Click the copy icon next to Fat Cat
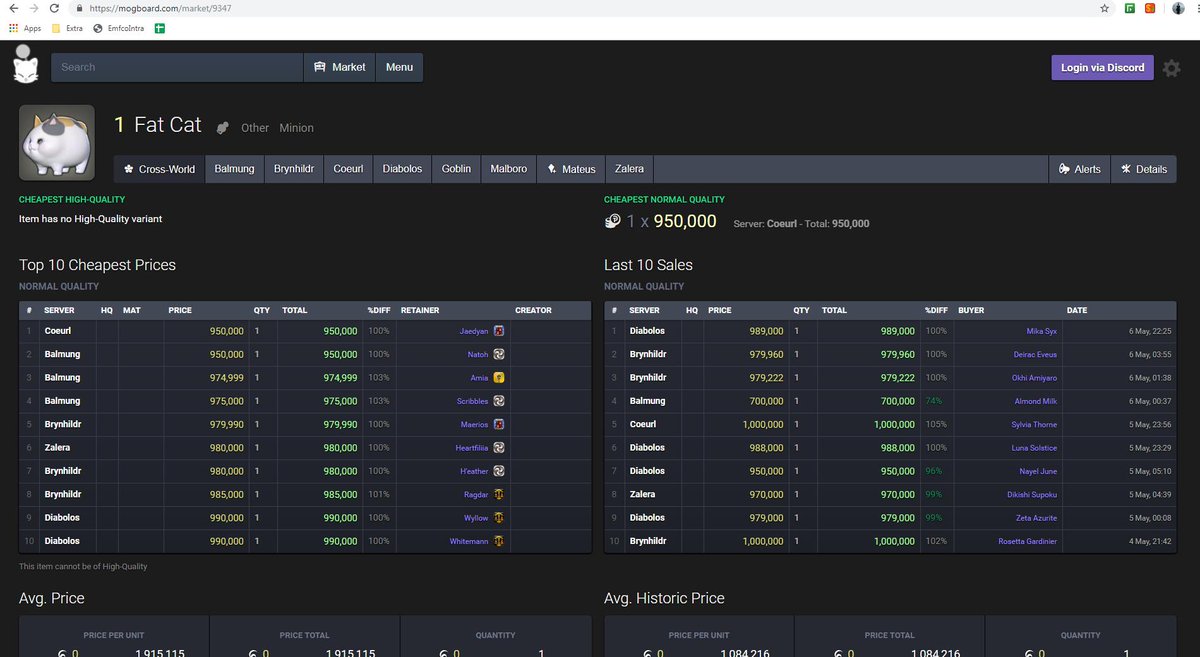Viewport: 1200px width, 657px height. click(x=223, y=127)
